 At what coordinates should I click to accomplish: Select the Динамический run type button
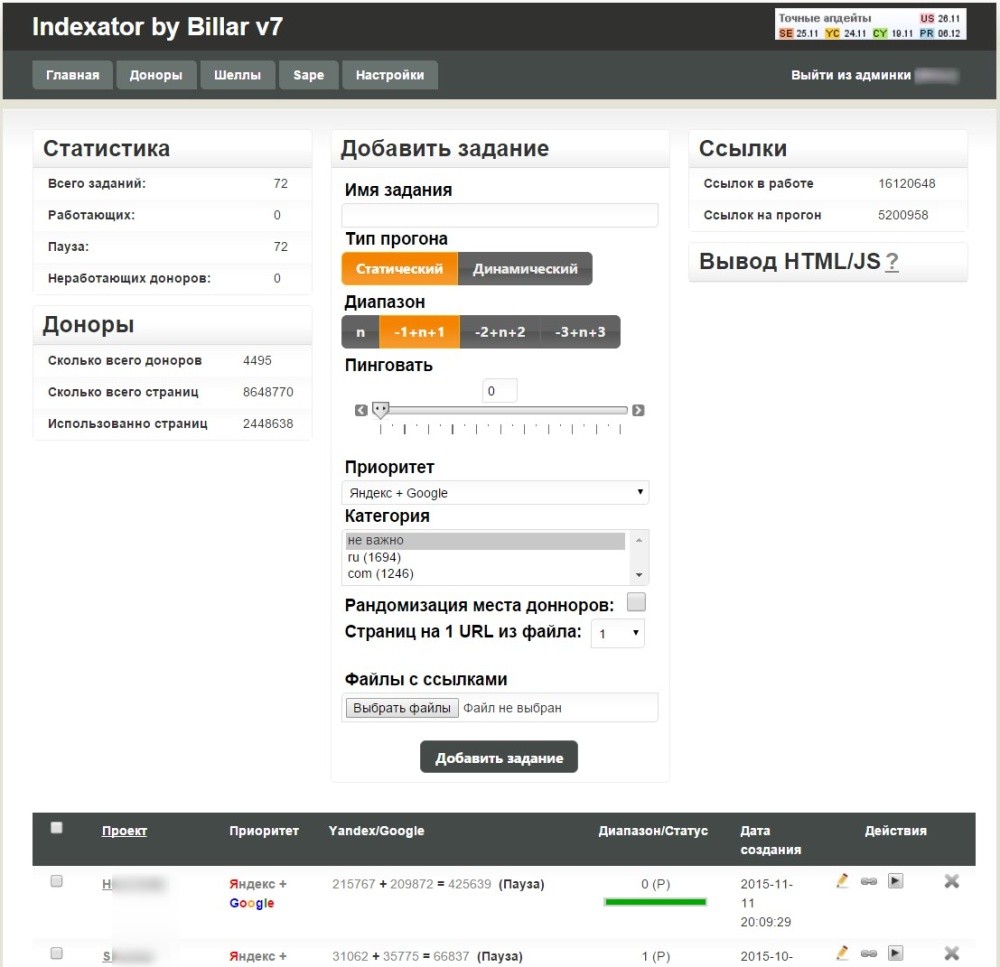point(525,269)
